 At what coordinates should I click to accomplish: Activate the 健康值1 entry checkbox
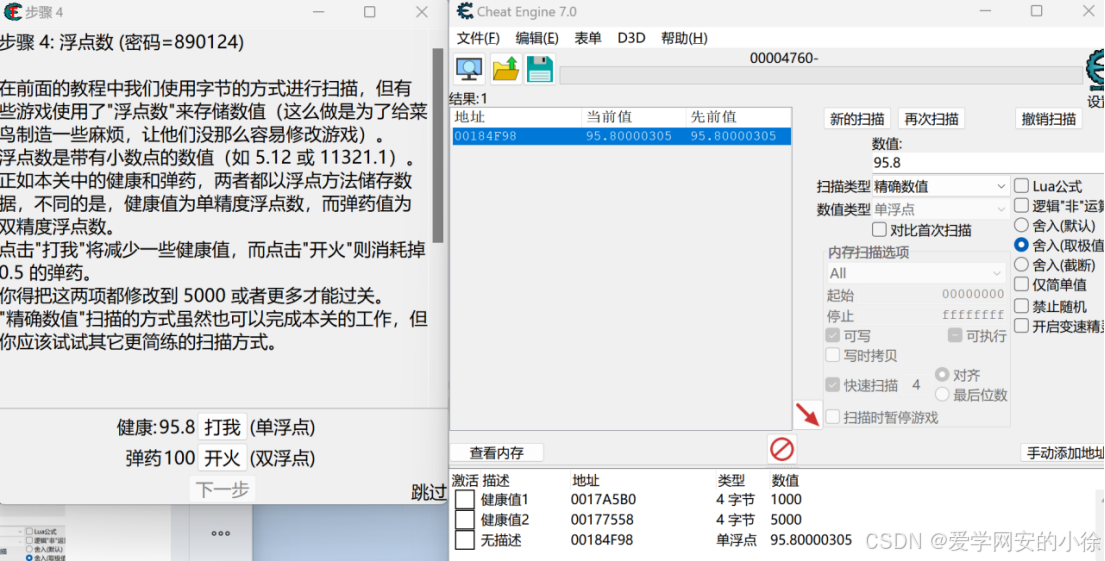[x=464, y=500]
